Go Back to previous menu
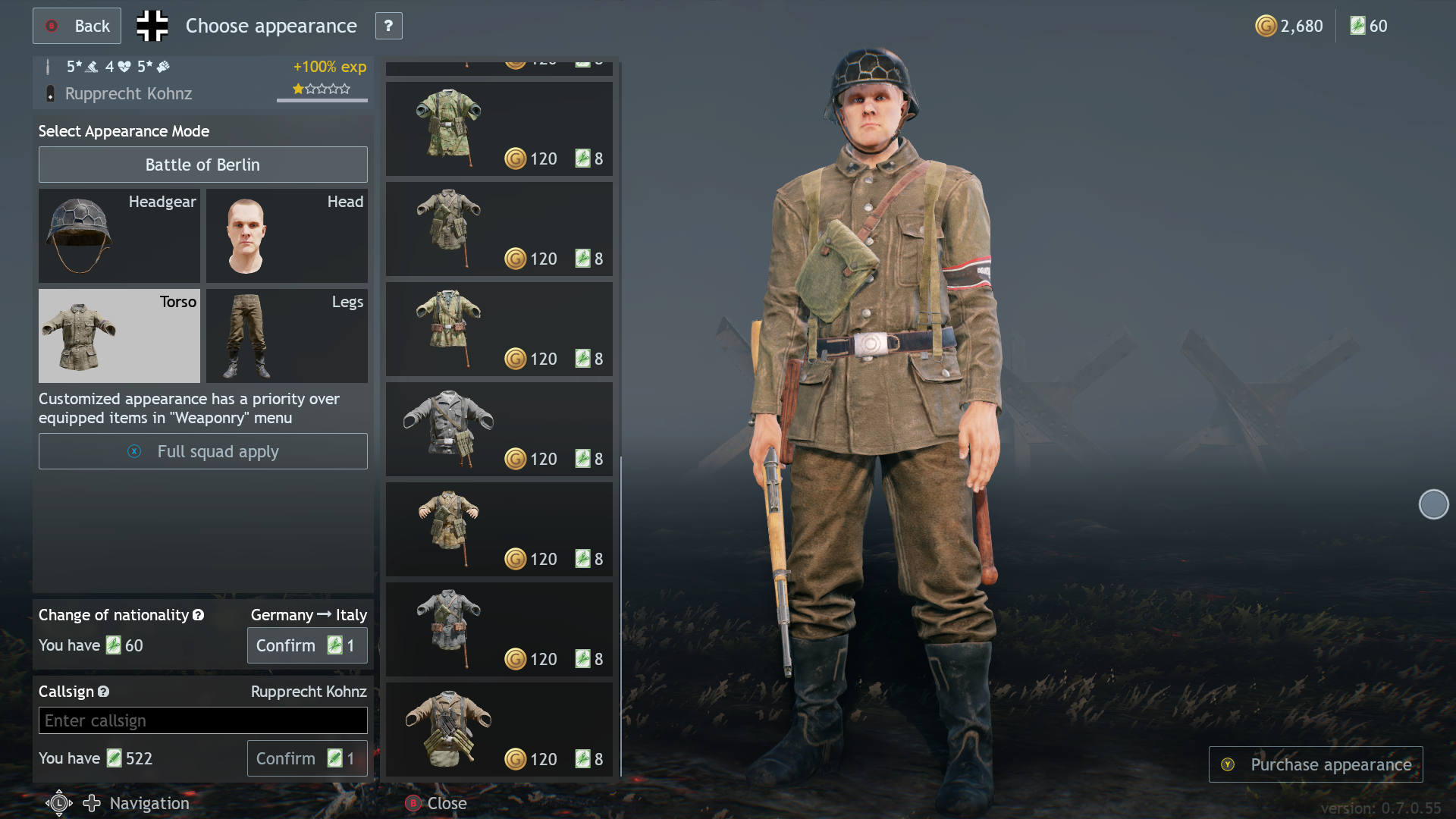The width and height of the screenshot is (1456, 819). coord(77,26)
